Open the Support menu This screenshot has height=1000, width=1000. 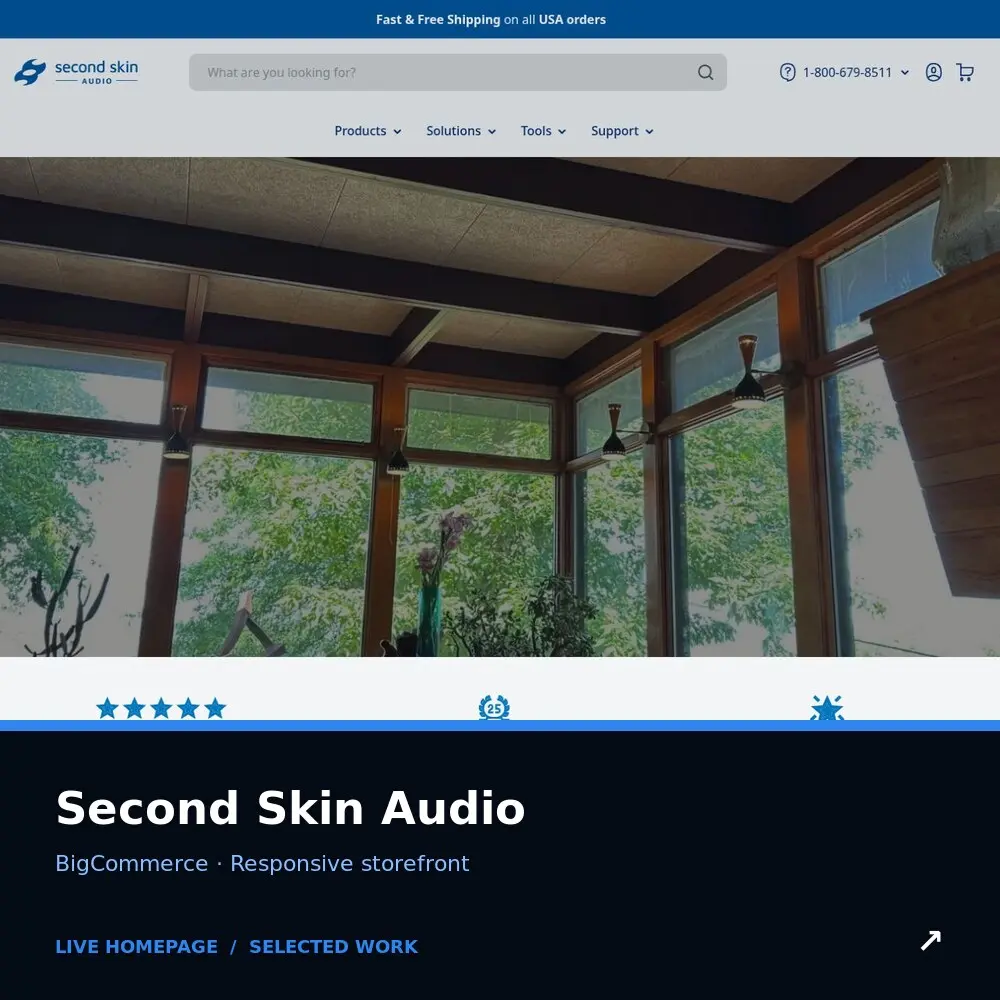point(622,131)
